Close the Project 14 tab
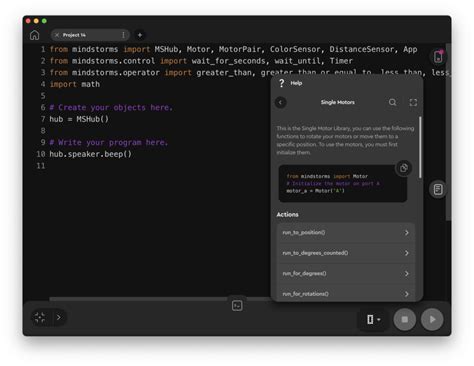This screenshot has width=474, height=366. [x=57, y=35]
